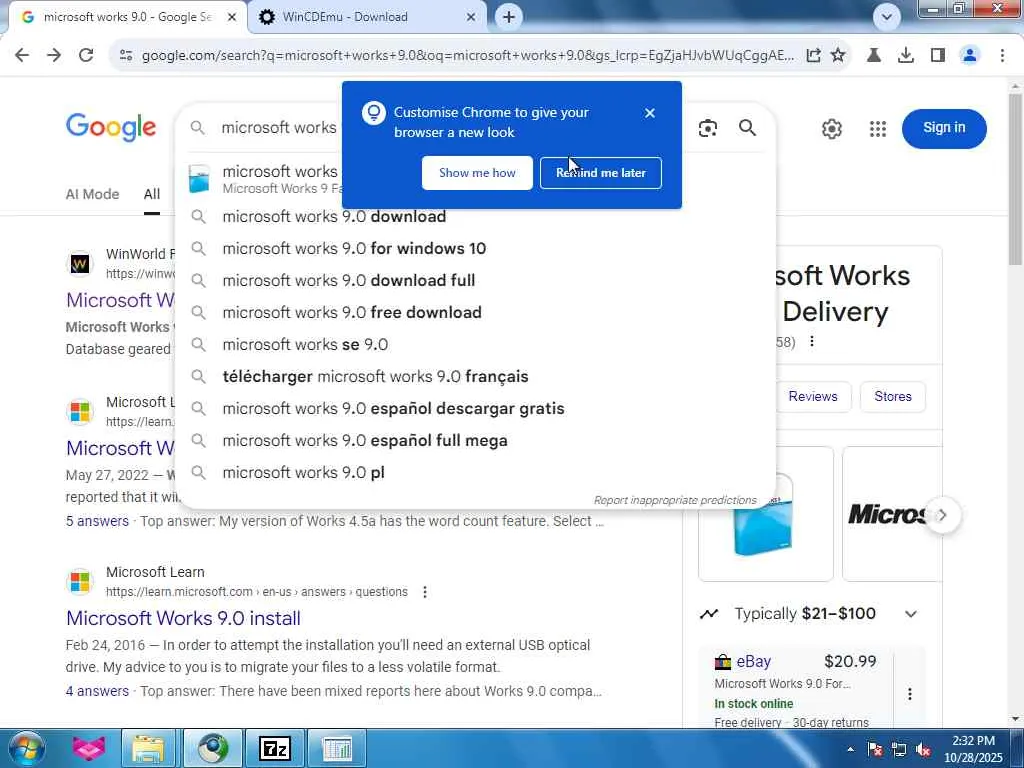
Task: Click the Google logo
Action: [111, 127]
